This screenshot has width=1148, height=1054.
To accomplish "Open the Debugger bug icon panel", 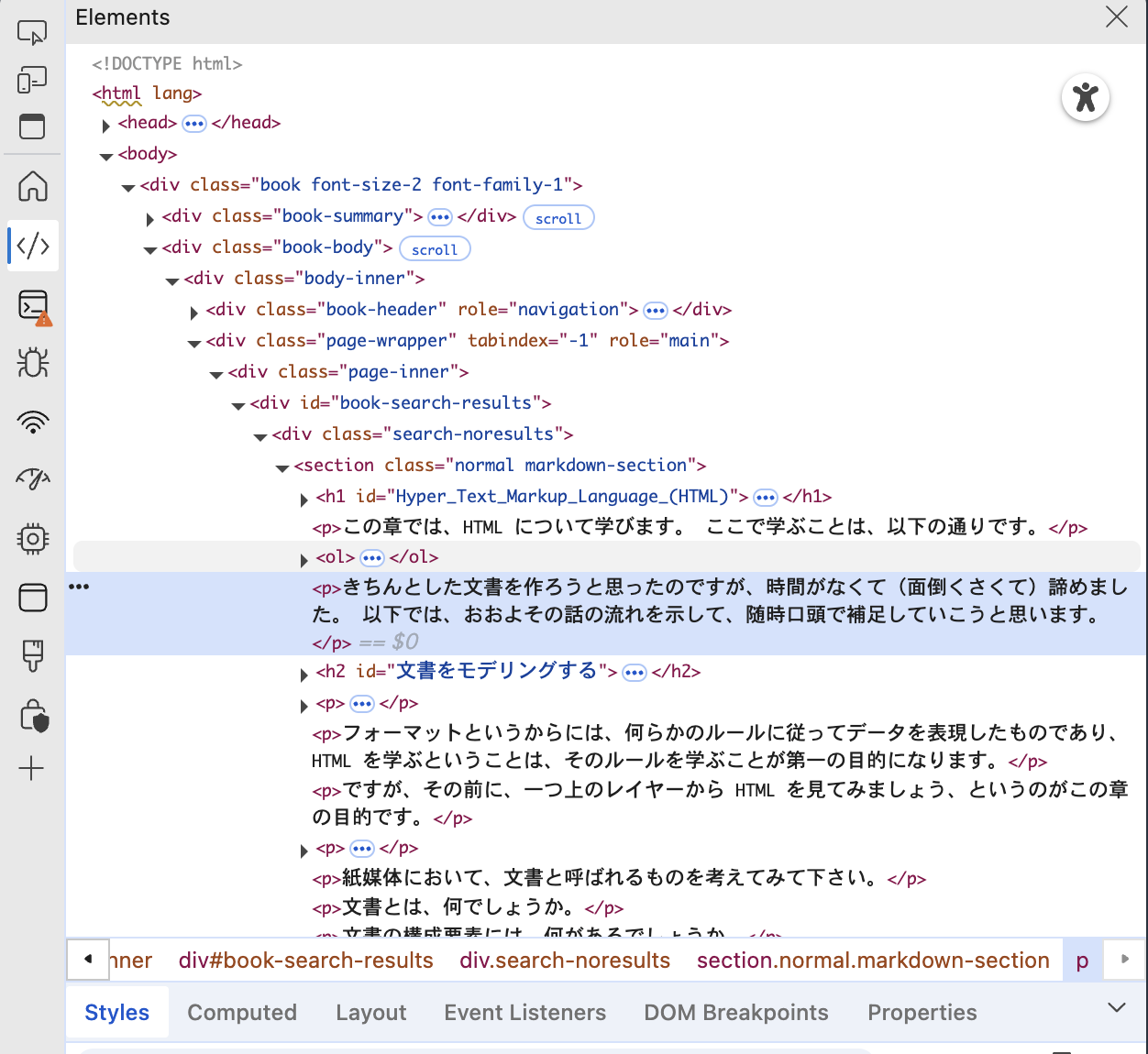I will (x=32, y=363).
